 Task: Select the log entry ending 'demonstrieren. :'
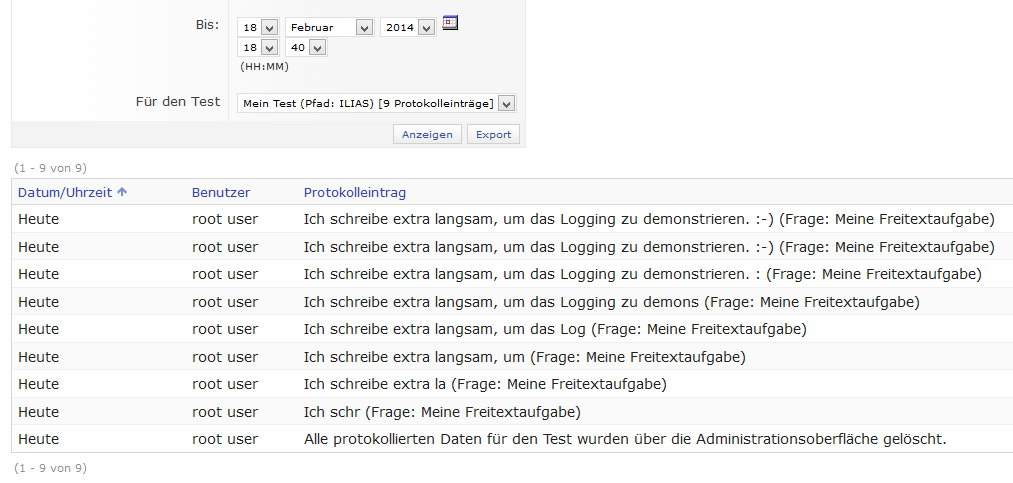coord(642,274)
